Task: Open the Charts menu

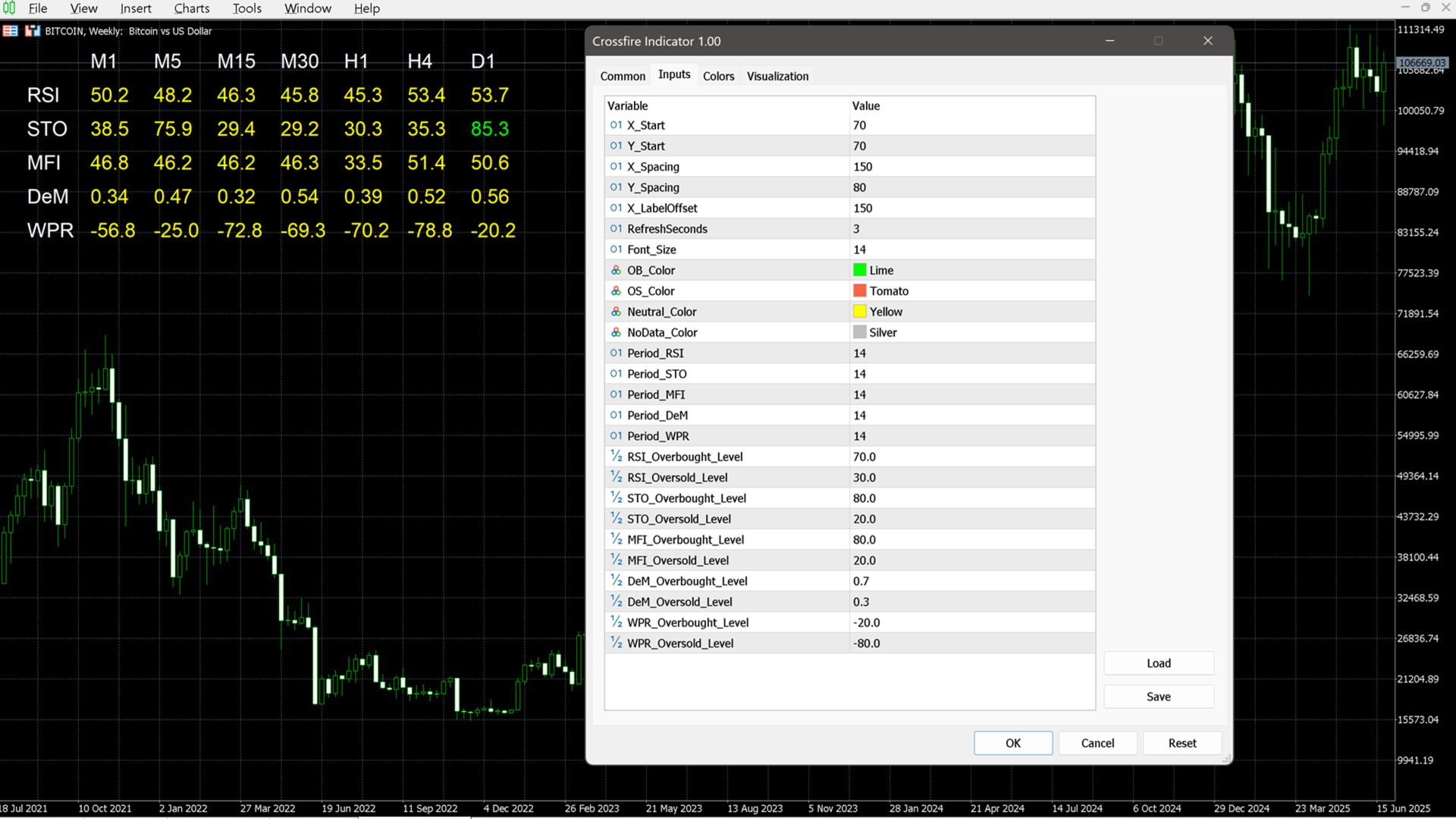Action: coord(191,8)
